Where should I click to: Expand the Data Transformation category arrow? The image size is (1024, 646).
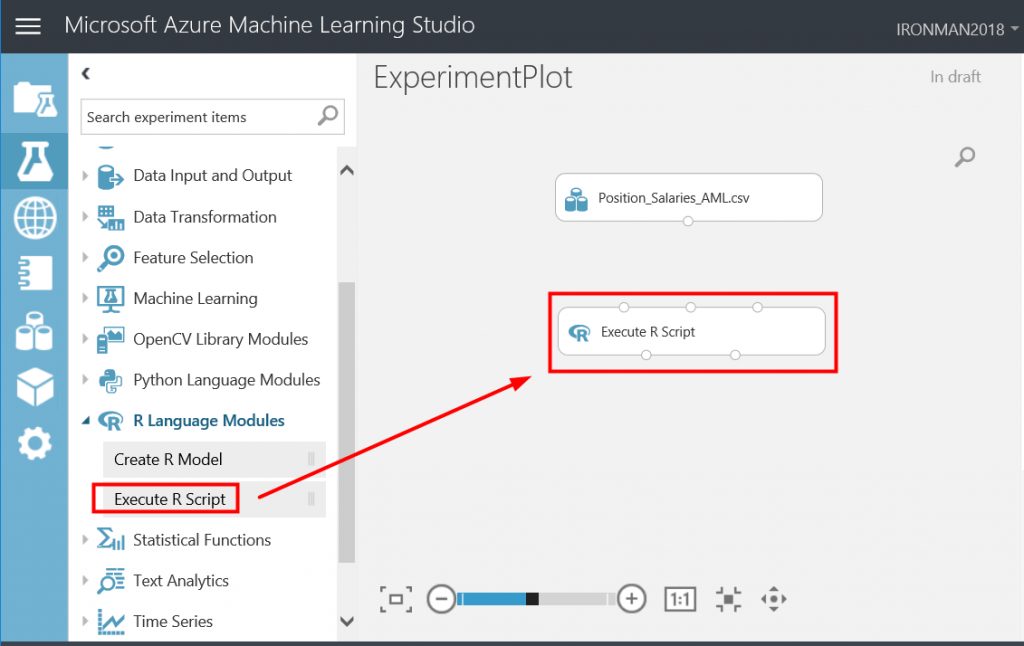[x=84, y=217]
